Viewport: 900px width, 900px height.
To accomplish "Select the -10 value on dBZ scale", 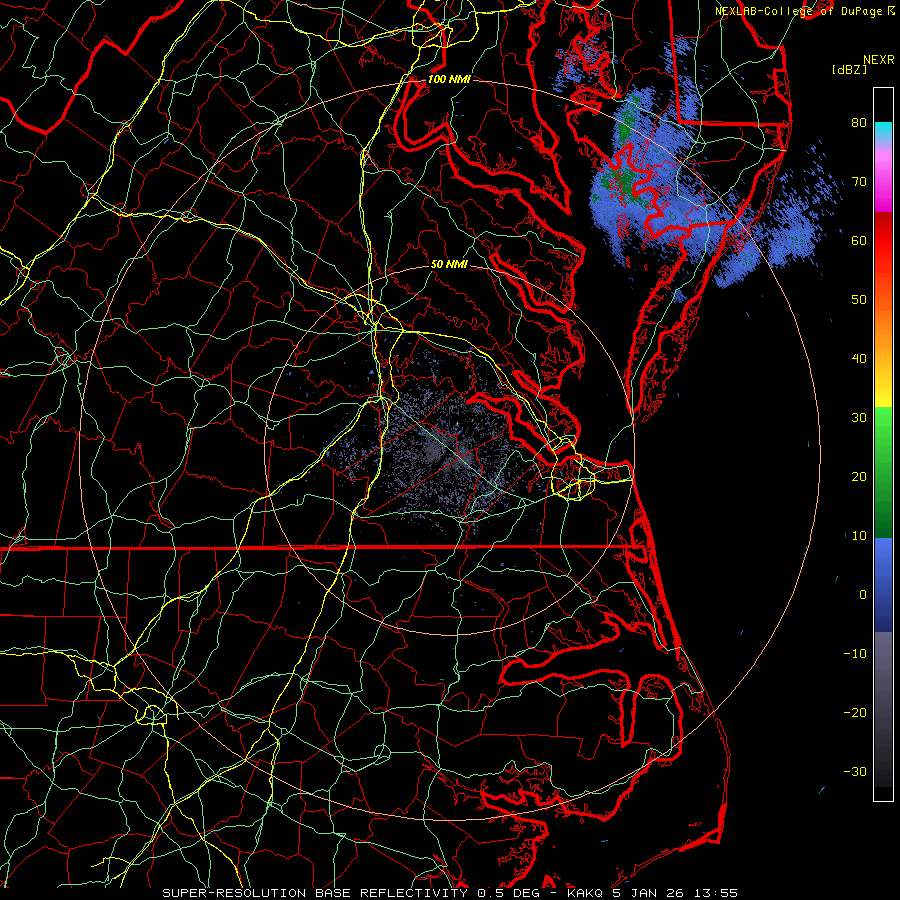I will [855, 654].
